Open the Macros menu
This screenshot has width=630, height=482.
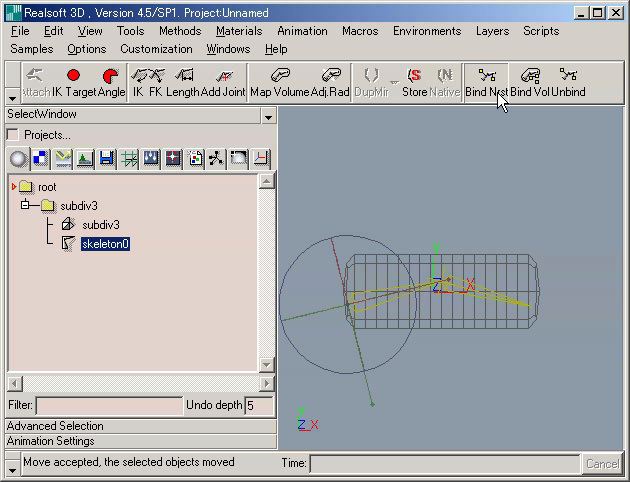pos(360,31)
